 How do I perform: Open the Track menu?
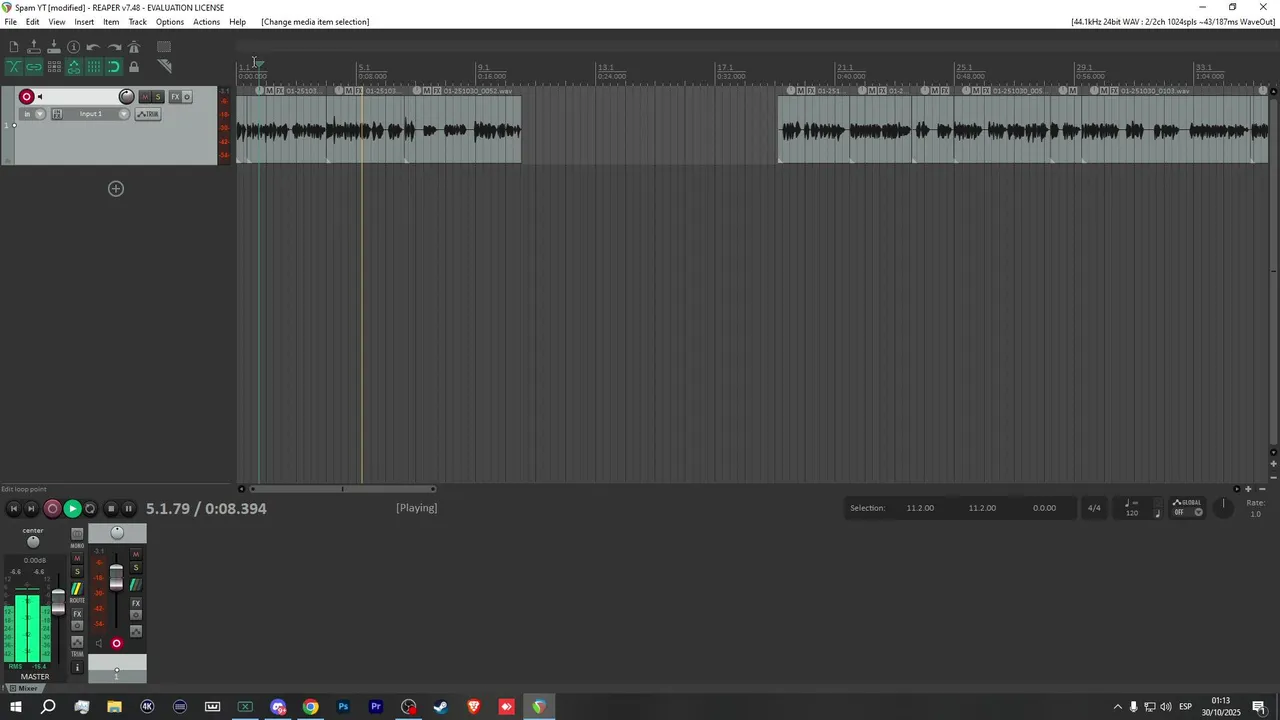pyautogui.click(x=138, y=22)
